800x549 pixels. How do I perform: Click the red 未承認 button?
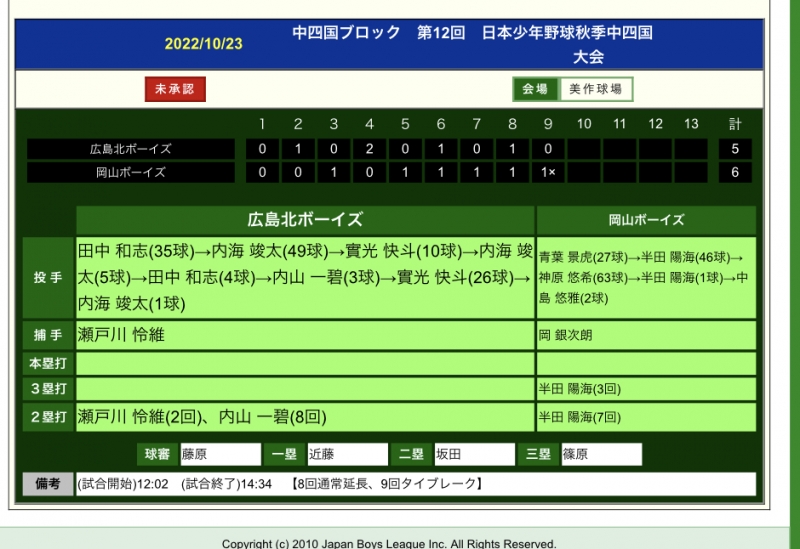click(175, 89)
